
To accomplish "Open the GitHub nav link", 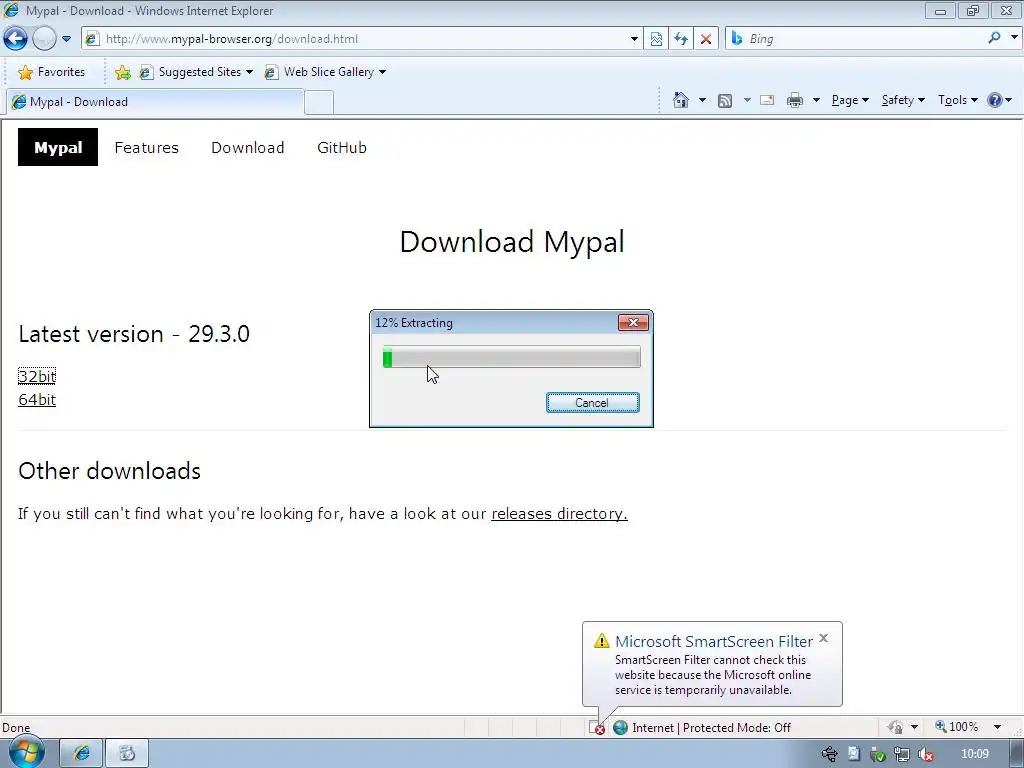I will point(342,148).
